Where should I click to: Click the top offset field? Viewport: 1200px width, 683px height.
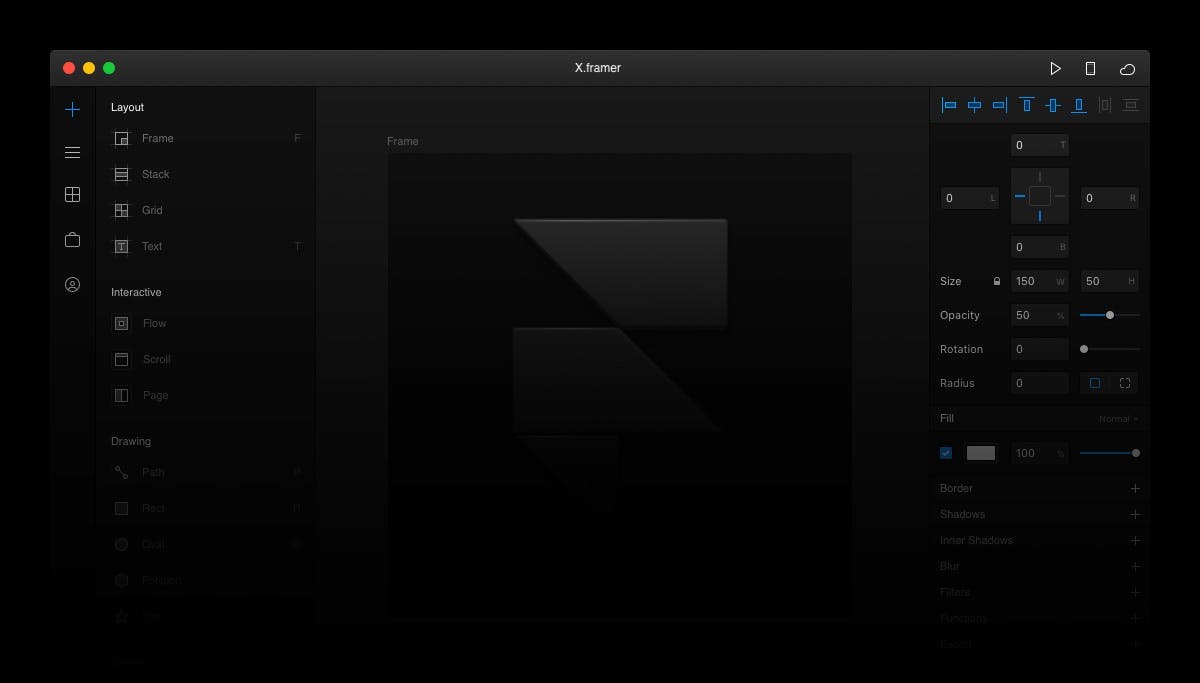point(1040,145)
